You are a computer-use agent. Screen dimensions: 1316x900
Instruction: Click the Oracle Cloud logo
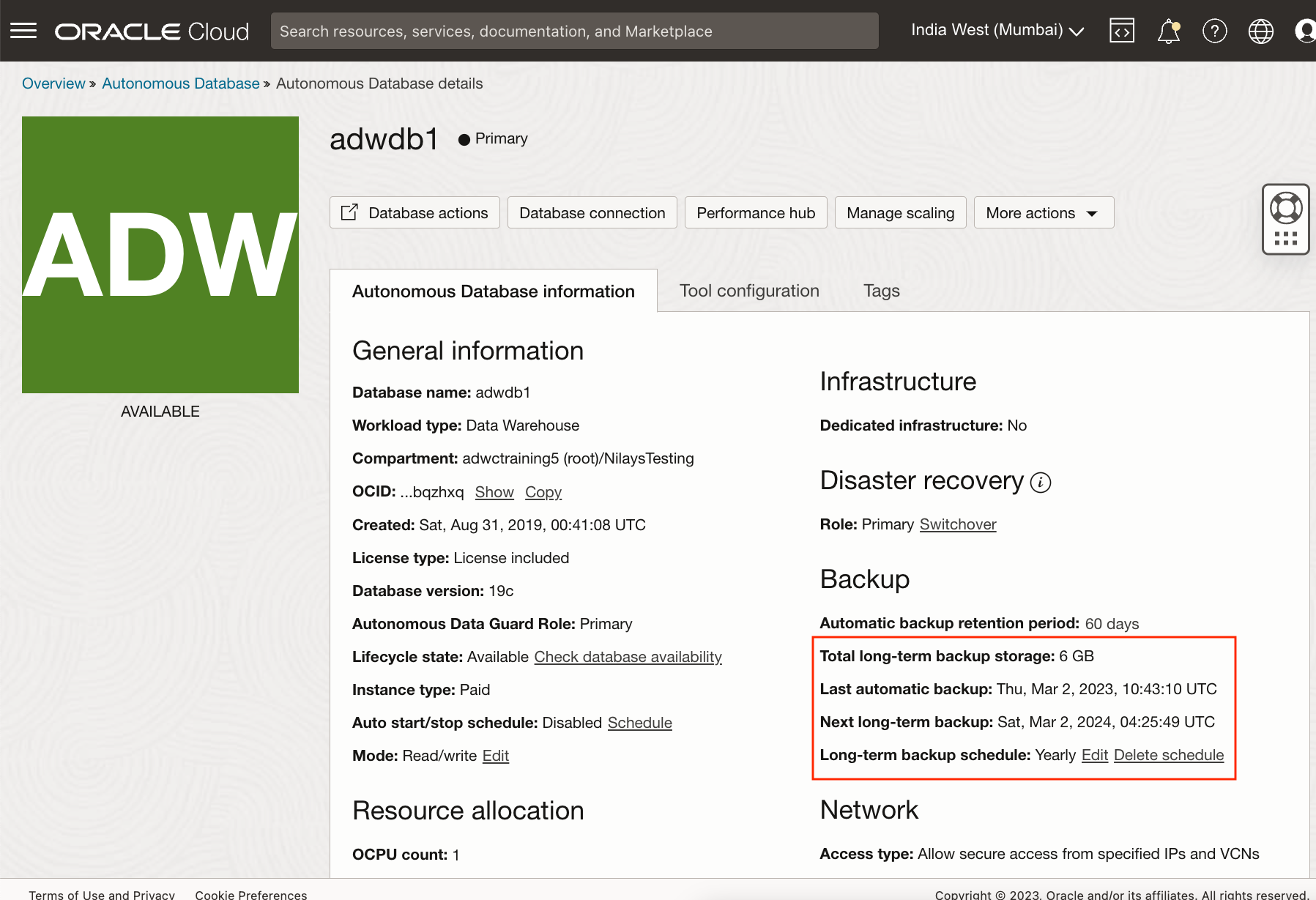[152, 31]
